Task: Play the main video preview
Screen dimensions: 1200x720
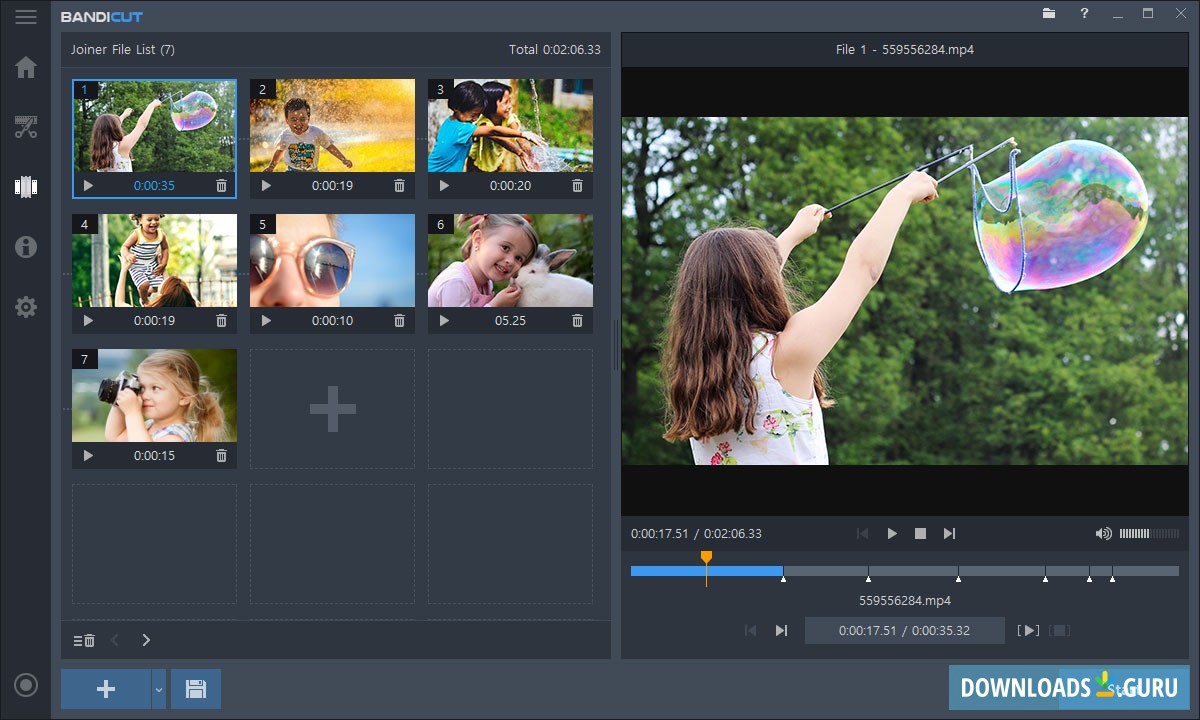Action: tap(892, 534)
